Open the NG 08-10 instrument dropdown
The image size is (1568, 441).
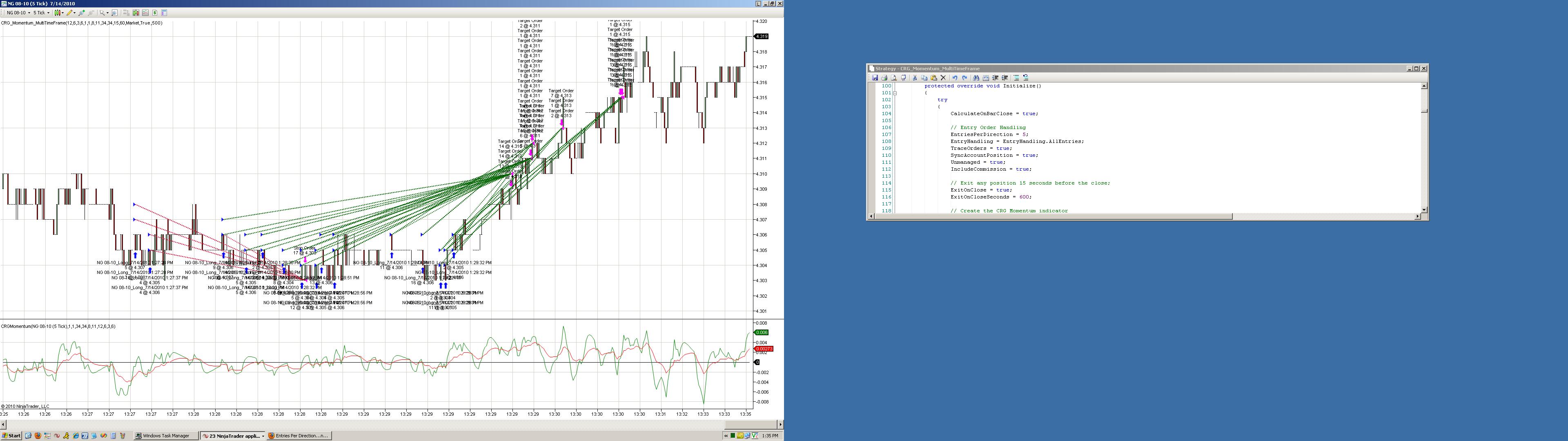[29, 13]
